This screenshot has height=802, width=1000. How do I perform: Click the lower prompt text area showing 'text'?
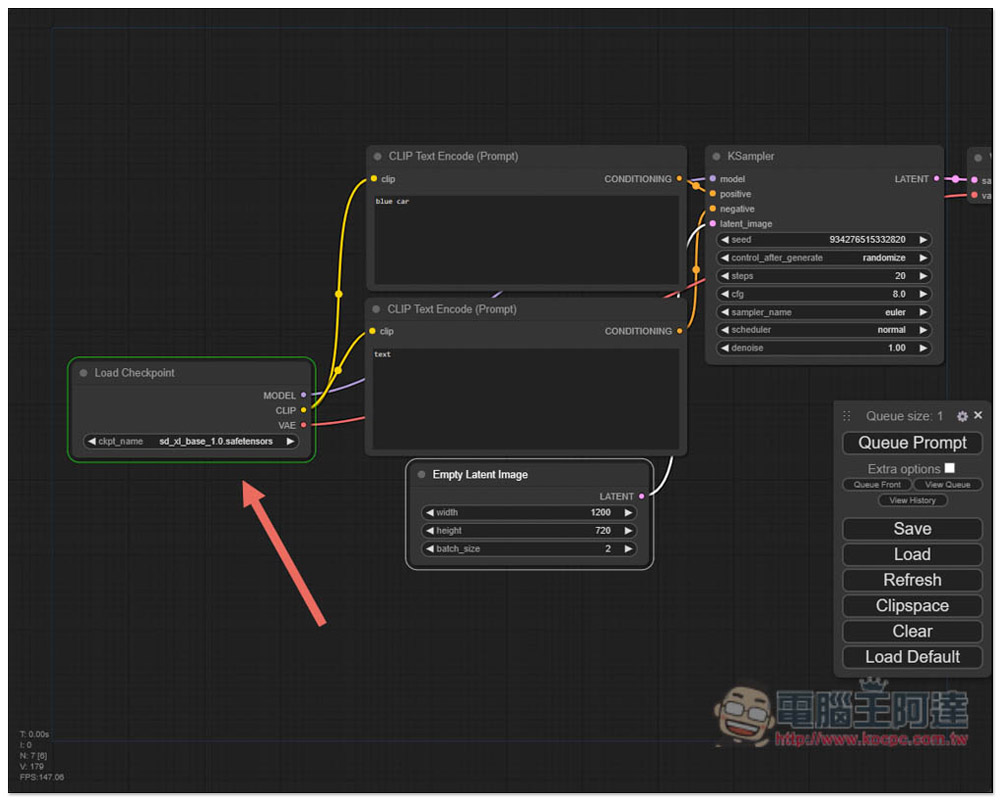526,399
